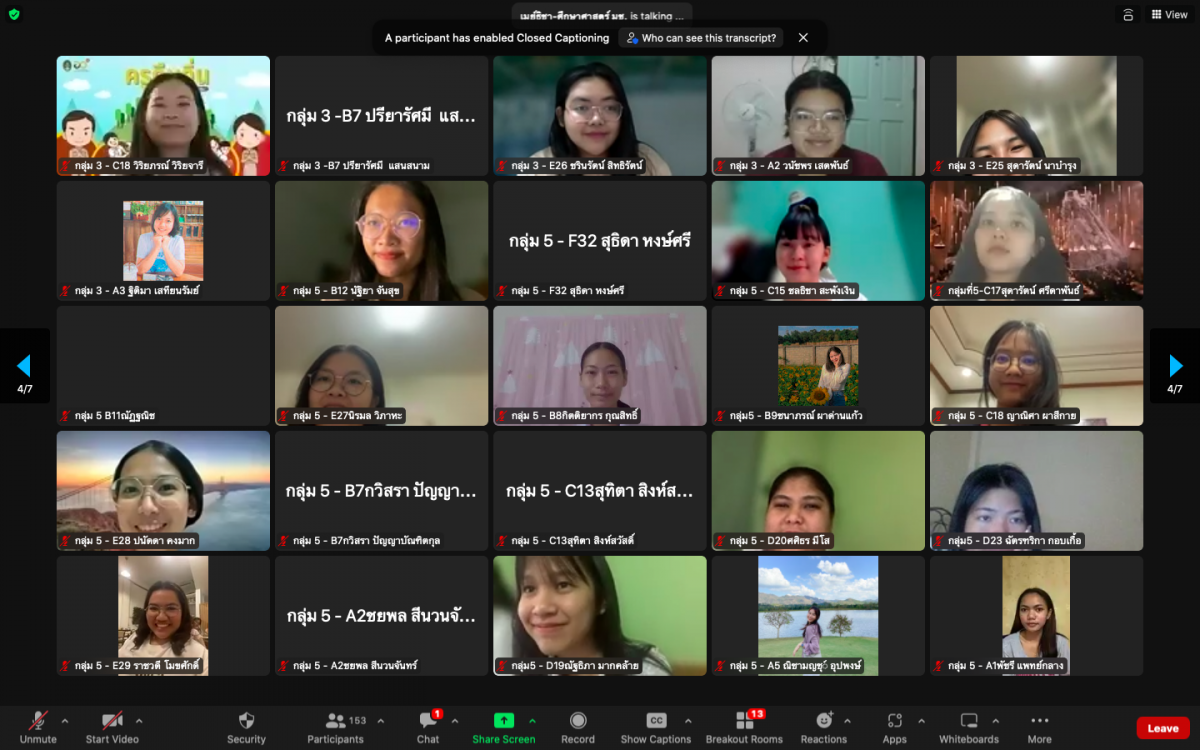Start recording with the Record button
The image size is (1200, 750).
tap(578, 727)
